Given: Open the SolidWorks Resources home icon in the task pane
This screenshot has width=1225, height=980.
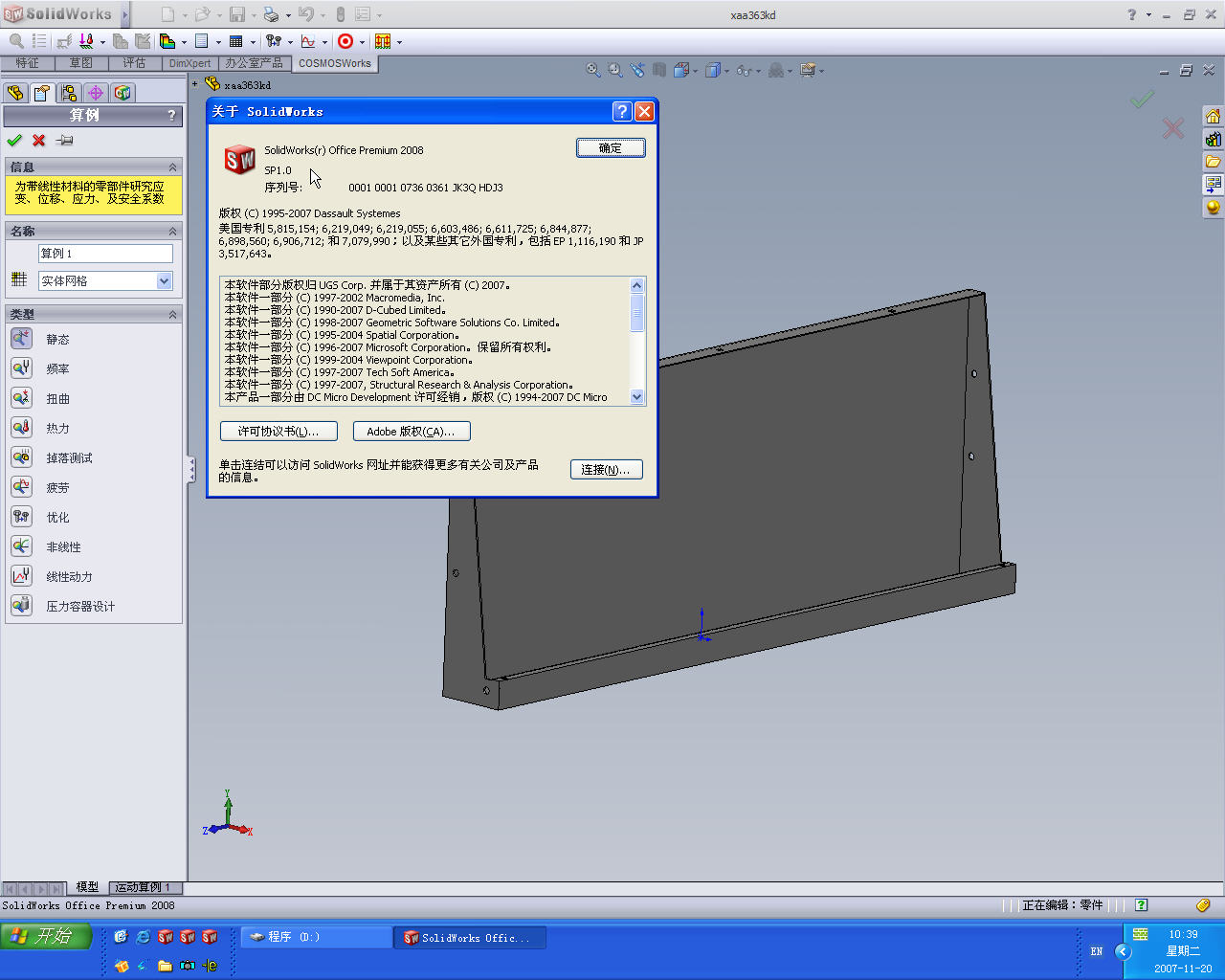Looking at the screenshot, I should click(x=1213, y=116).
